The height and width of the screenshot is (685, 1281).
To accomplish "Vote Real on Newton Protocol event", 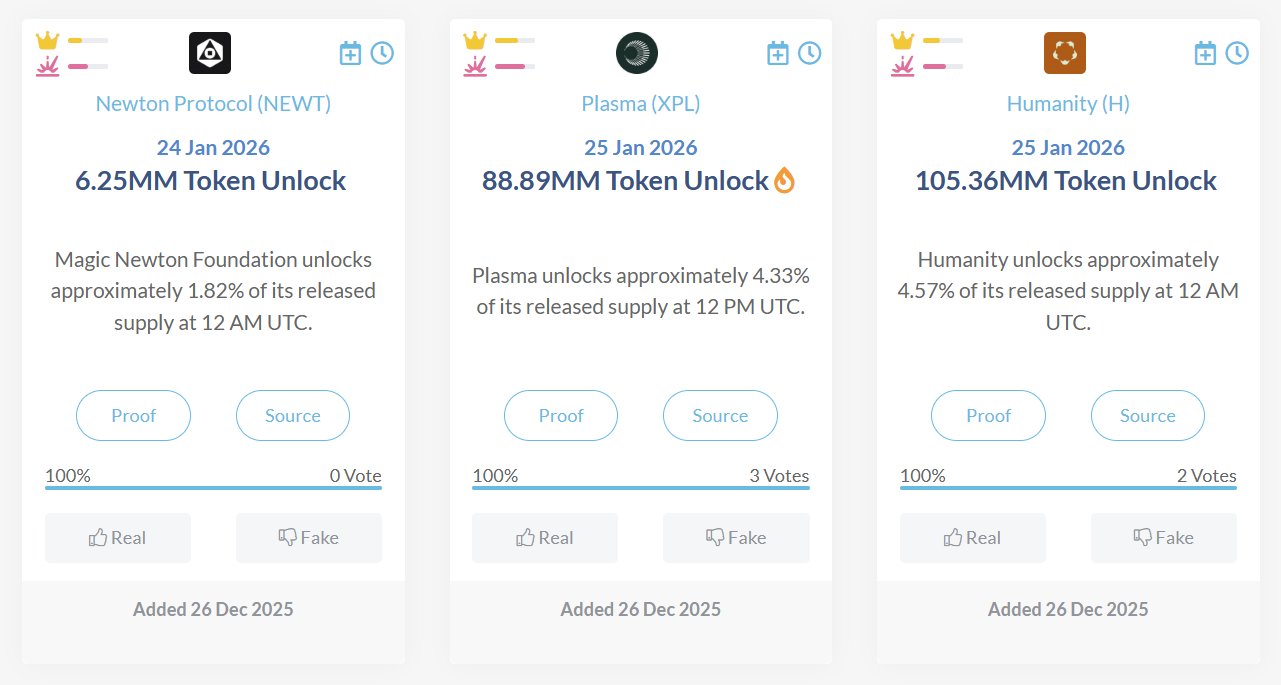I will (x=118, y=538).
